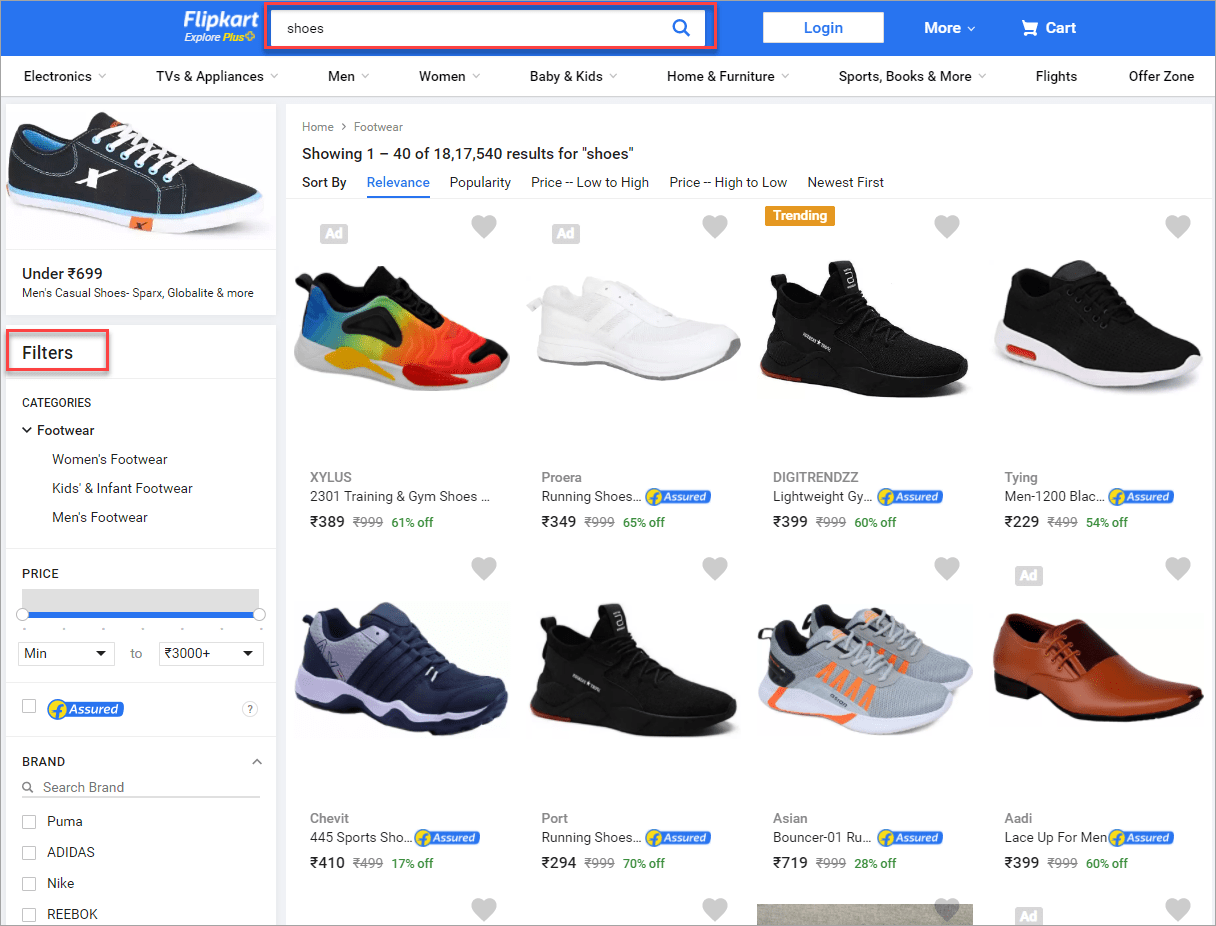This screenshot has width=1216, height=926.
Task: Click the Trending badge on DIGITRENDZZ shoe
Action: tap(800, 215)
